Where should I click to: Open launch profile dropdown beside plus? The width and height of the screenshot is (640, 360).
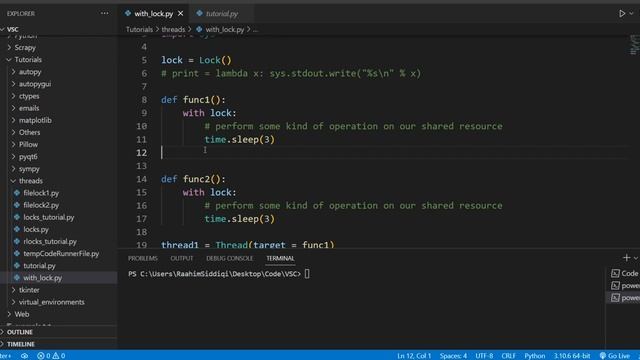click(x=636, y=258)
